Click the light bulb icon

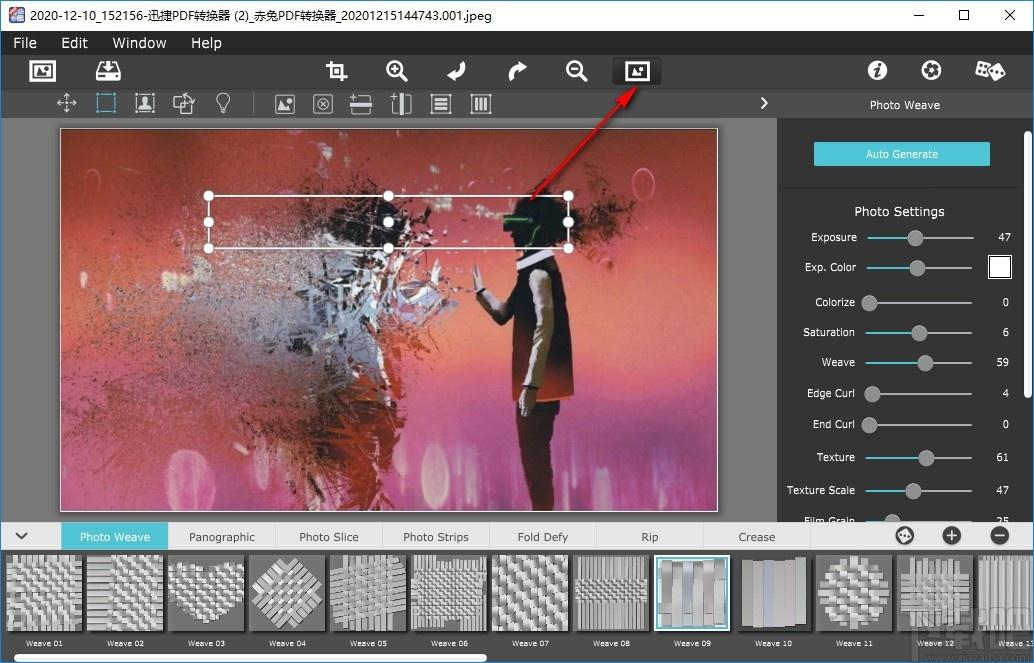click(x=224, y=103)
